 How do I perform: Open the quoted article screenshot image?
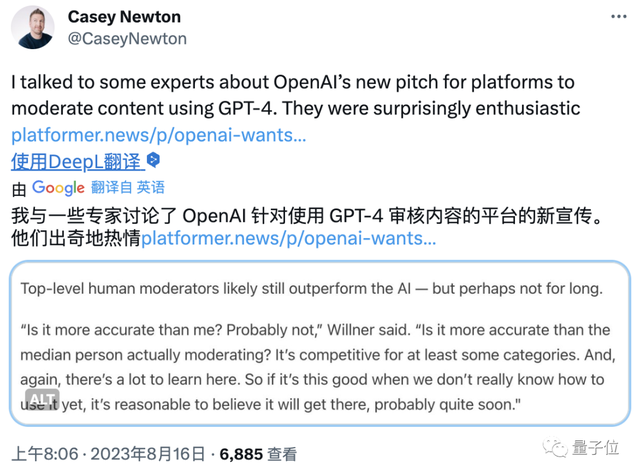point(320,340)
